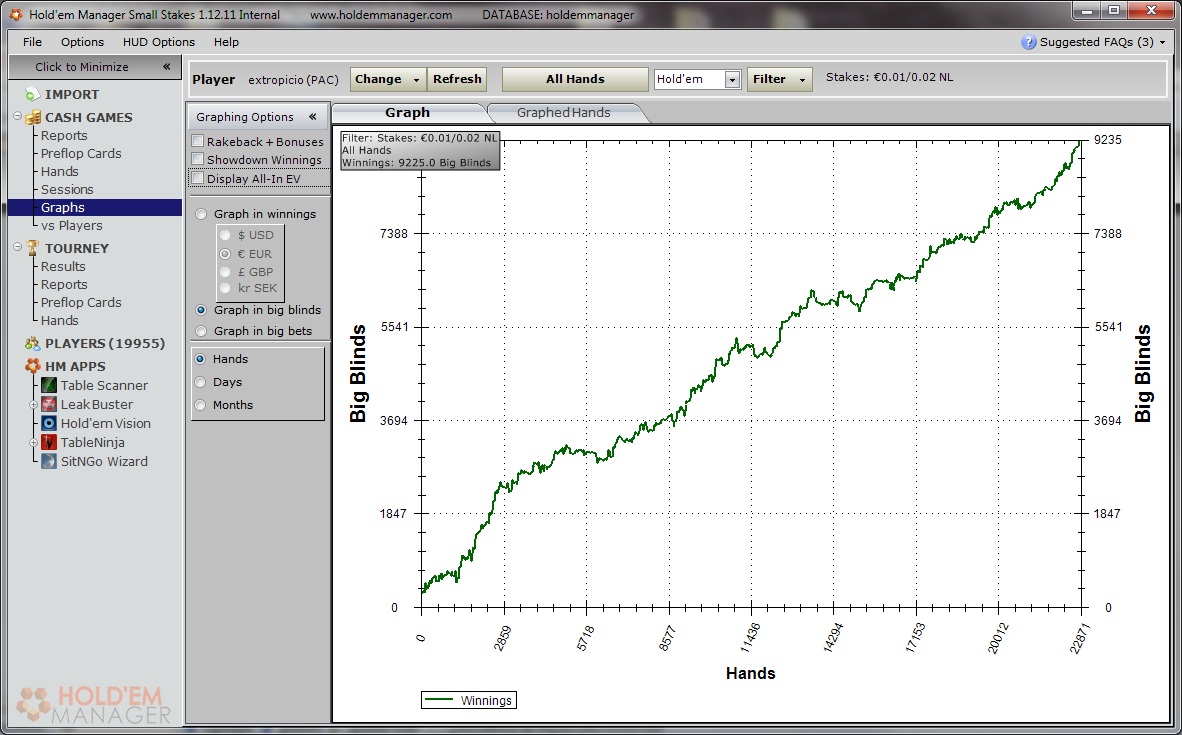
Task: Select Hands x-axis radio button
Action: click(201, 359)
